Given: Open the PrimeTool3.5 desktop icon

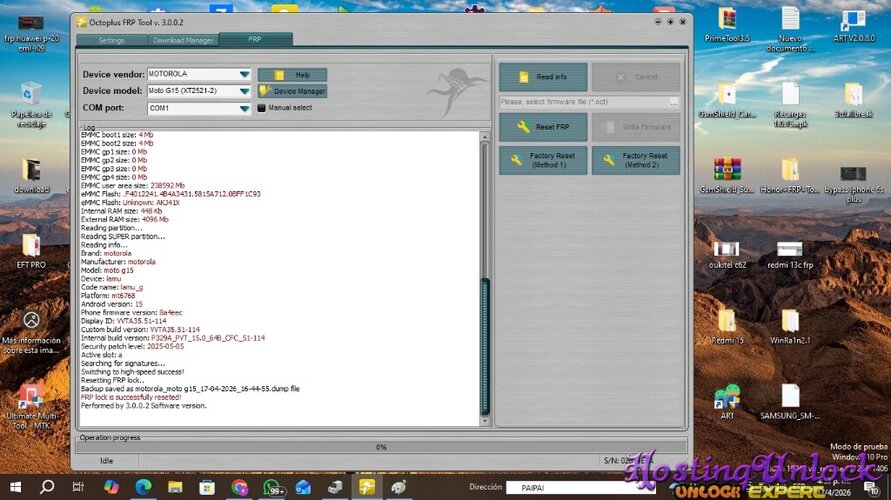Looking at the screenshot, I should pyautogui.click(x=727, y=26).
